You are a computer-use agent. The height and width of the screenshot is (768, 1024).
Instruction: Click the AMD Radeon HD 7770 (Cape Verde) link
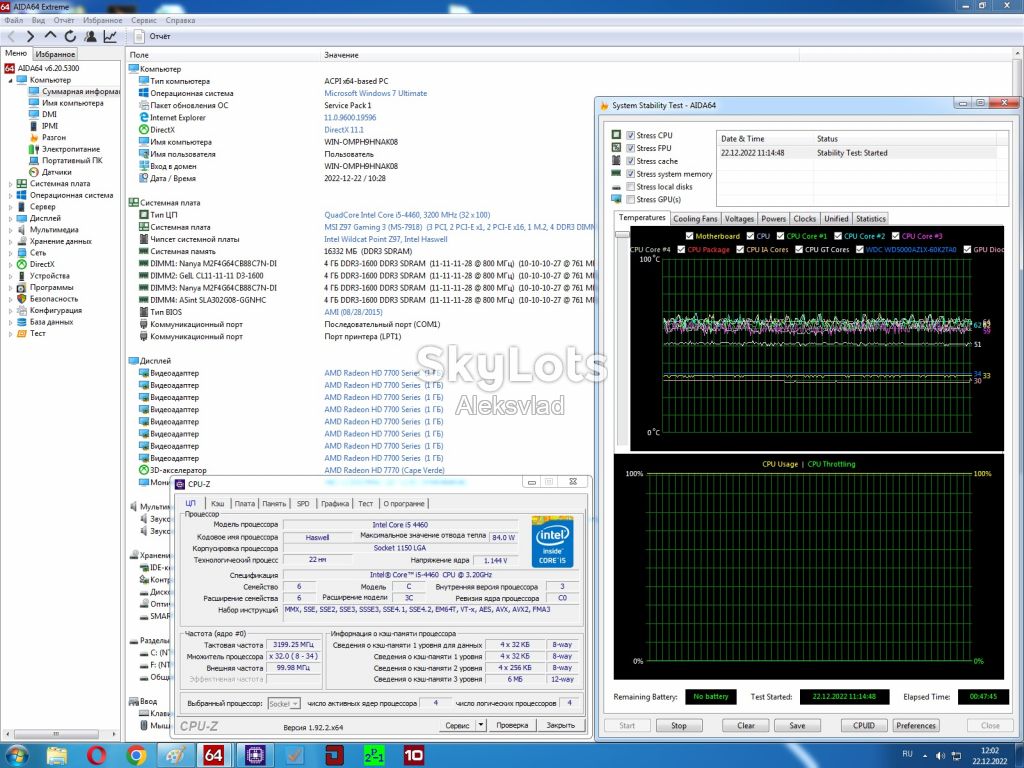[384, 470]
